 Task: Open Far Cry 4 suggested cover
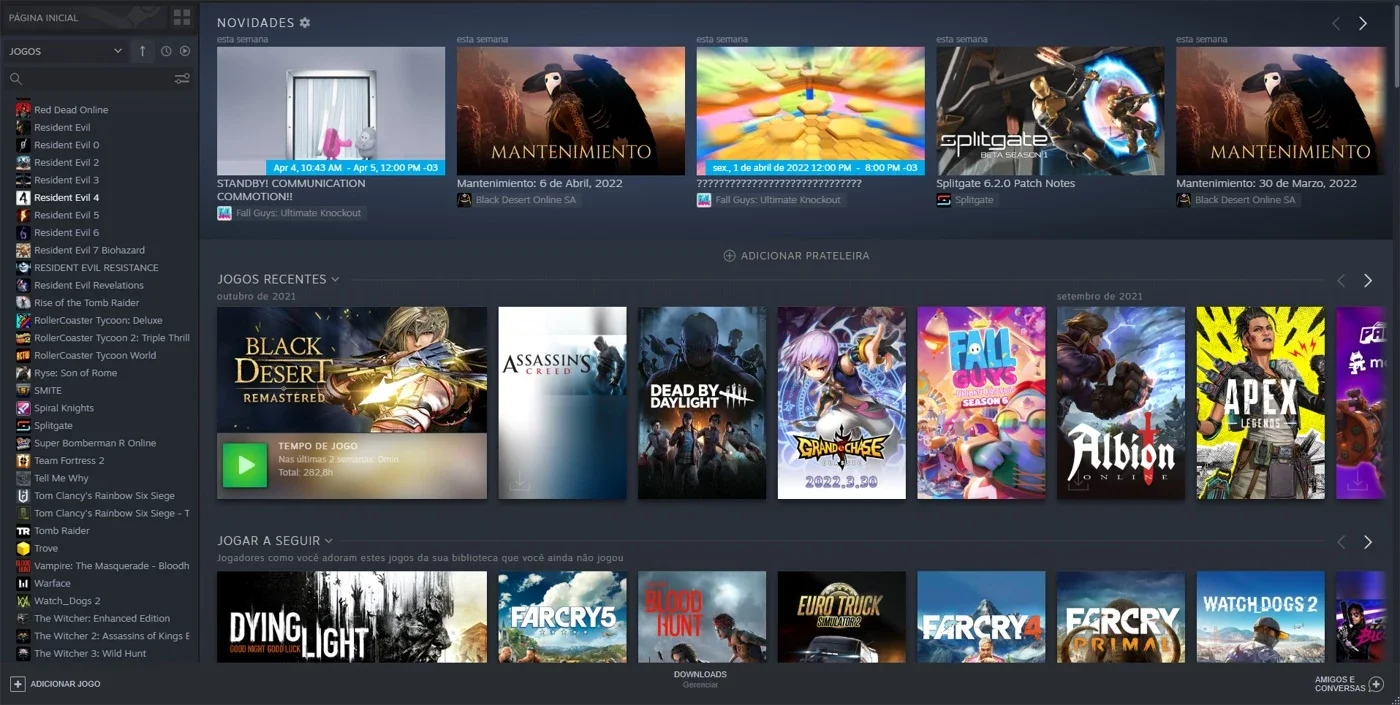click(981, 617)
